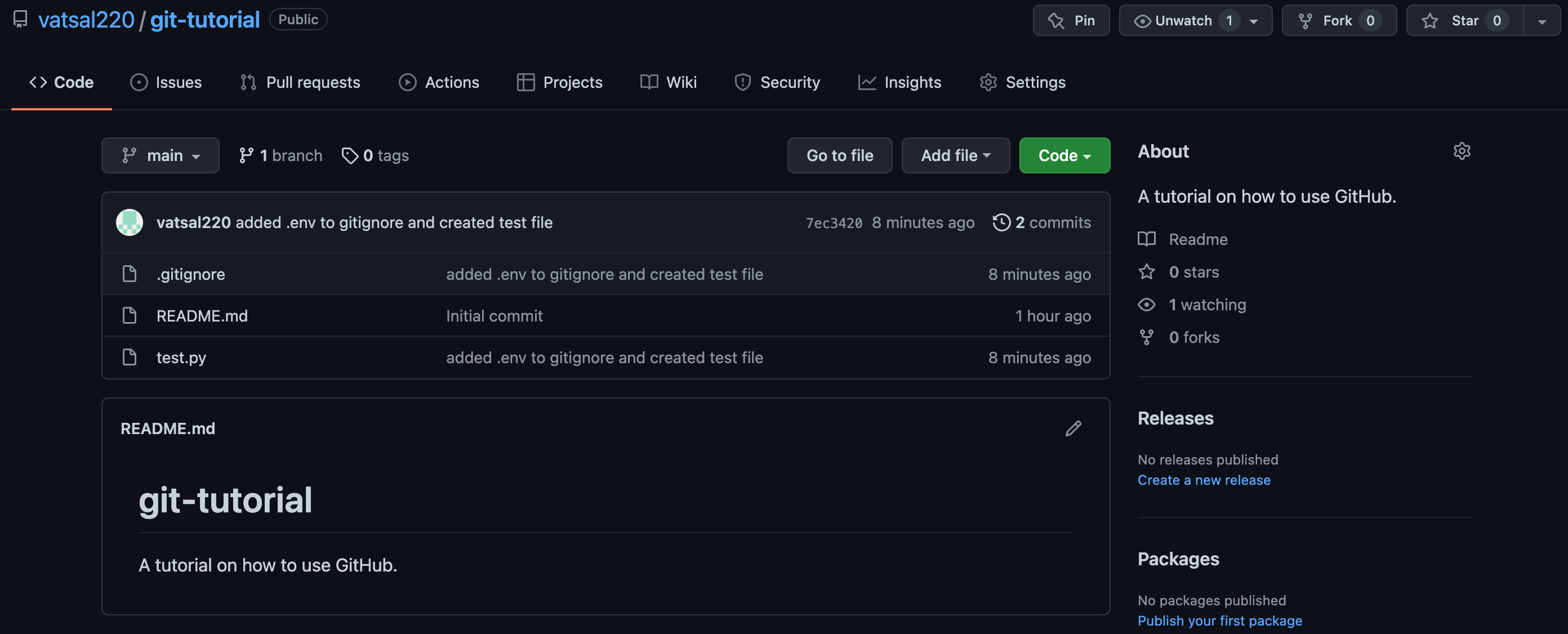
Task: Click the Public visibility badge
Action: coord(297,20)
